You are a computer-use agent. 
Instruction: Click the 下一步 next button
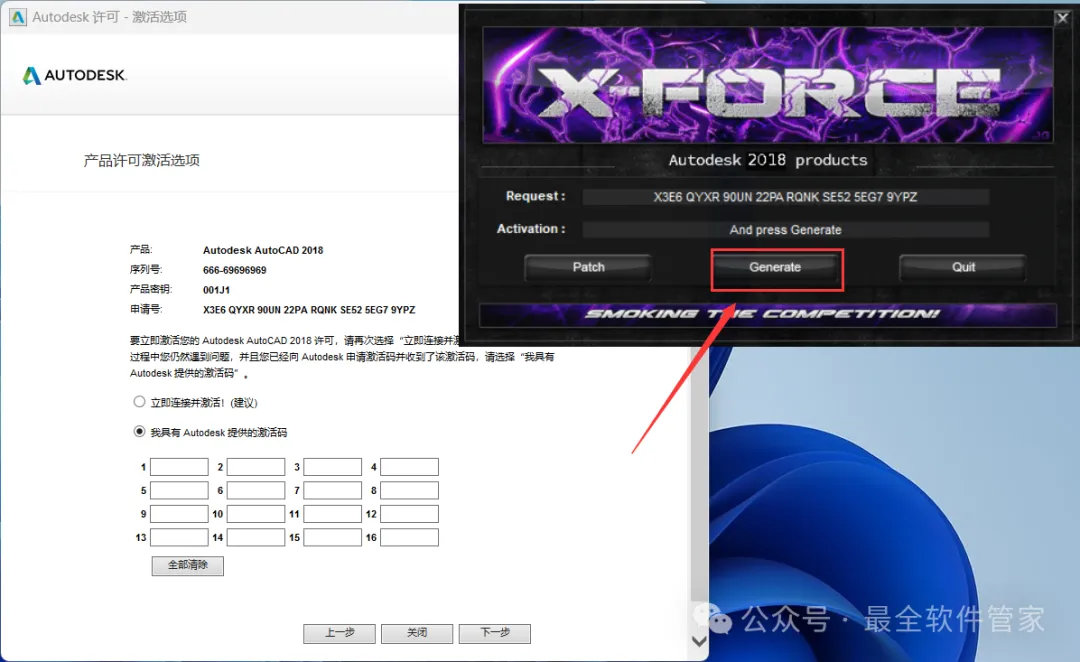point(495,633)
